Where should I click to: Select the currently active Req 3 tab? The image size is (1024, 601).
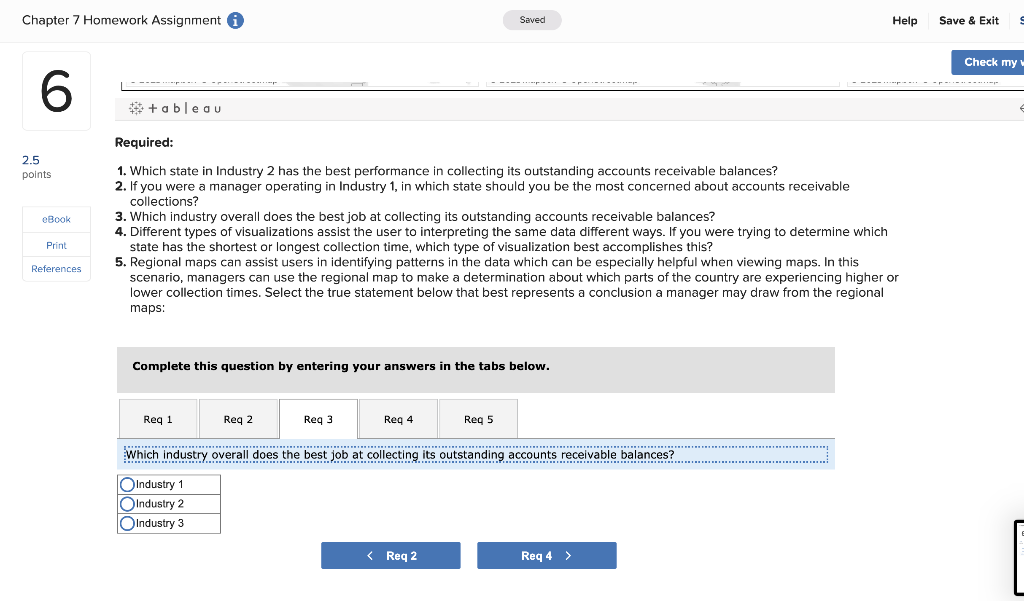point(317,418)
